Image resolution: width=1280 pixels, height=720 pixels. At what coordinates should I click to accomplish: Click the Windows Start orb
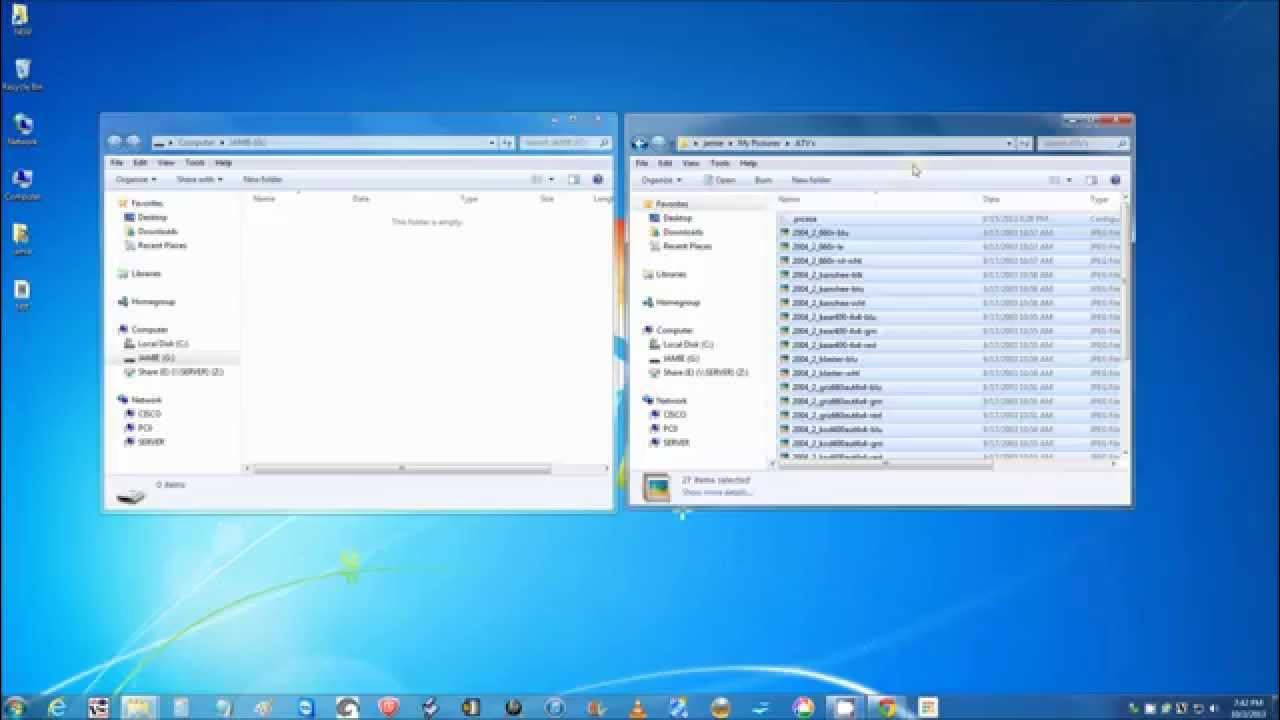[x=16, y=707]
